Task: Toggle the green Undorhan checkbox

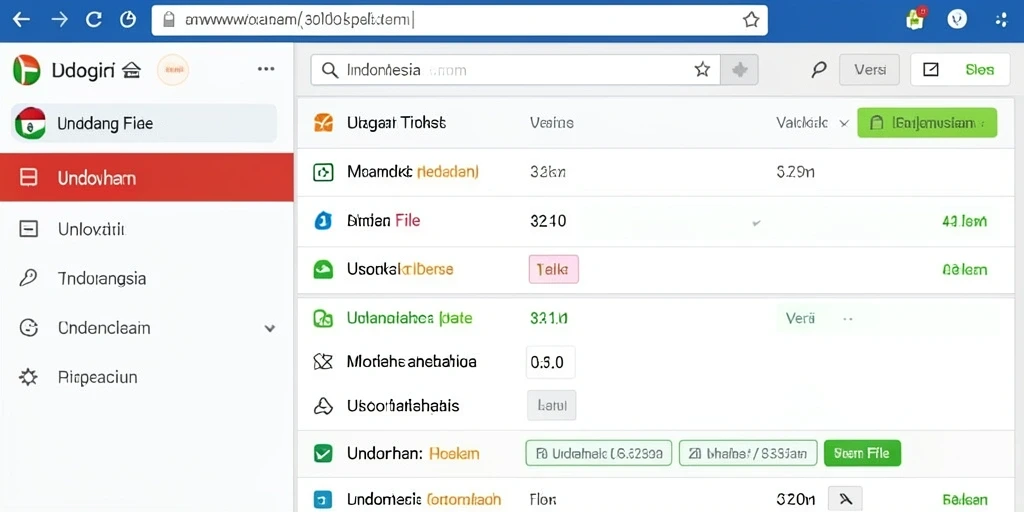Action: [323, 453]
